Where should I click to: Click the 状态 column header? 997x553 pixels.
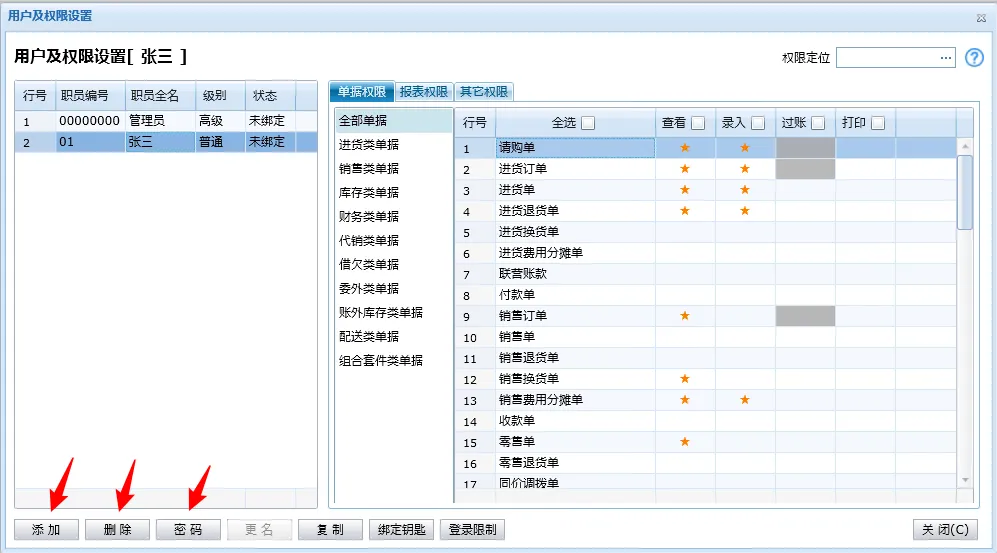[x=270, y=95]
